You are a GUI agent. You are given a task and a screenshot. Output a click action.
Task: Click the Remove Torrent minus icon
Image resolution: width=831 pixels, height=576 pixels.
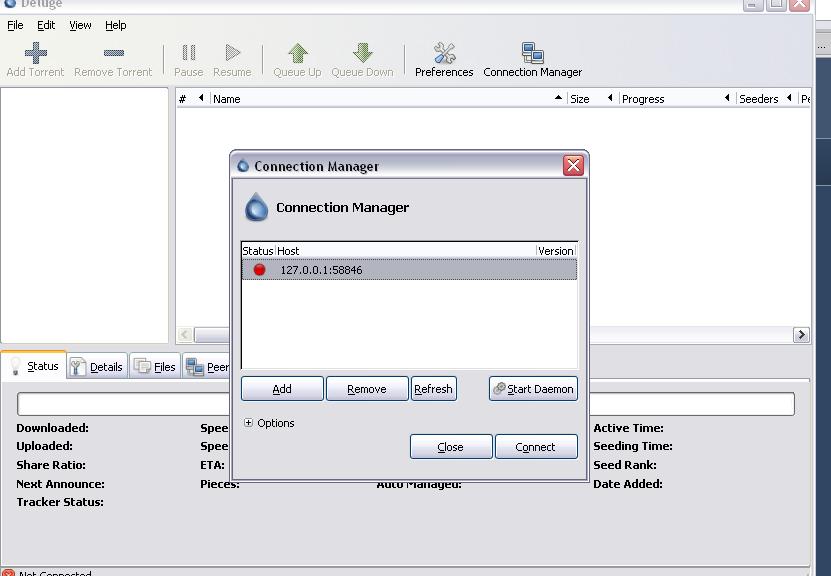[113, 53]
